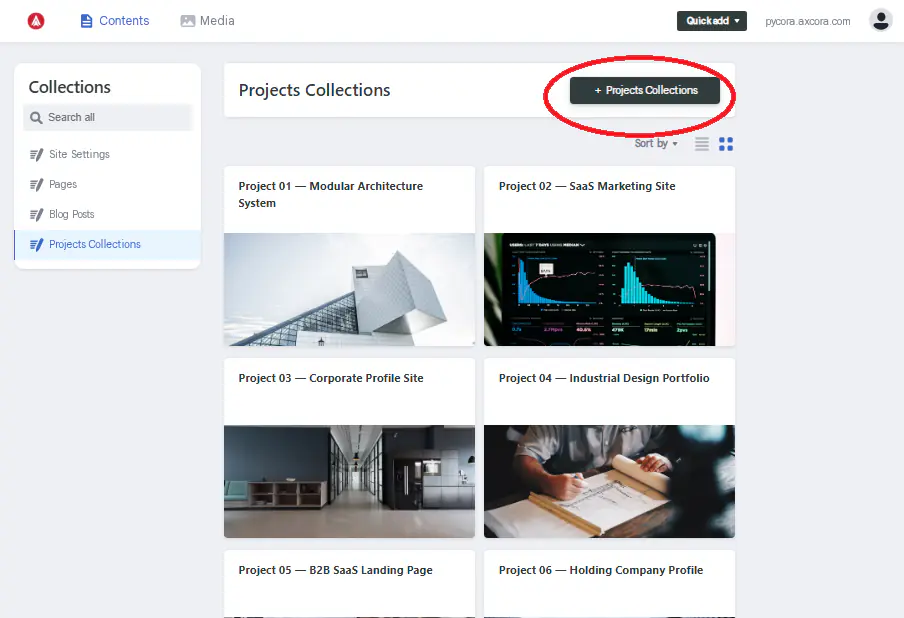Screen dimensions: 904x618
Task: Switch to grid view layout
Action: (726, 144)
